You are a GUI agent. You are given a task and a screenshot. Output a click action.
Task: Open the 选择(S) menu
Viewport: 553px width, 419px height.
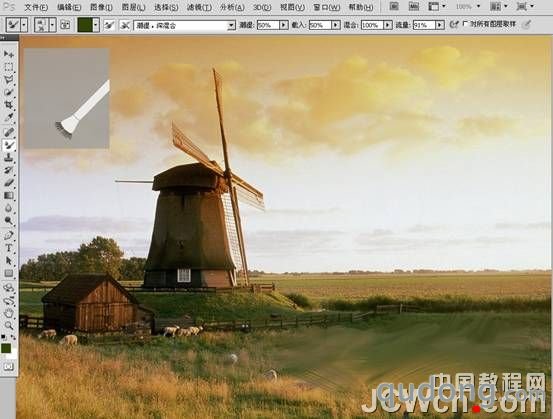pos(166,7)
